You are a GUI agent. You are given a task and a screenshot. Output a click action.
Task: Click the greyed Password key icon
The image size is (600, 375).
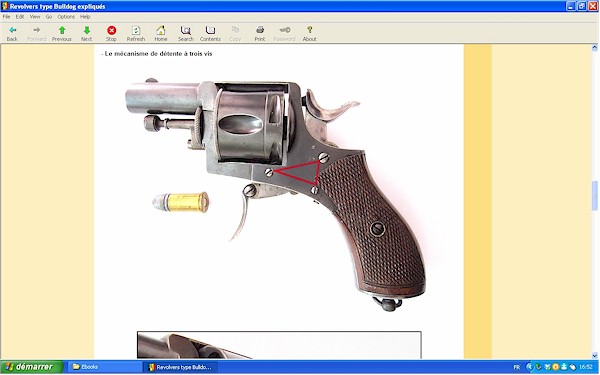click(x=284, y=33)
